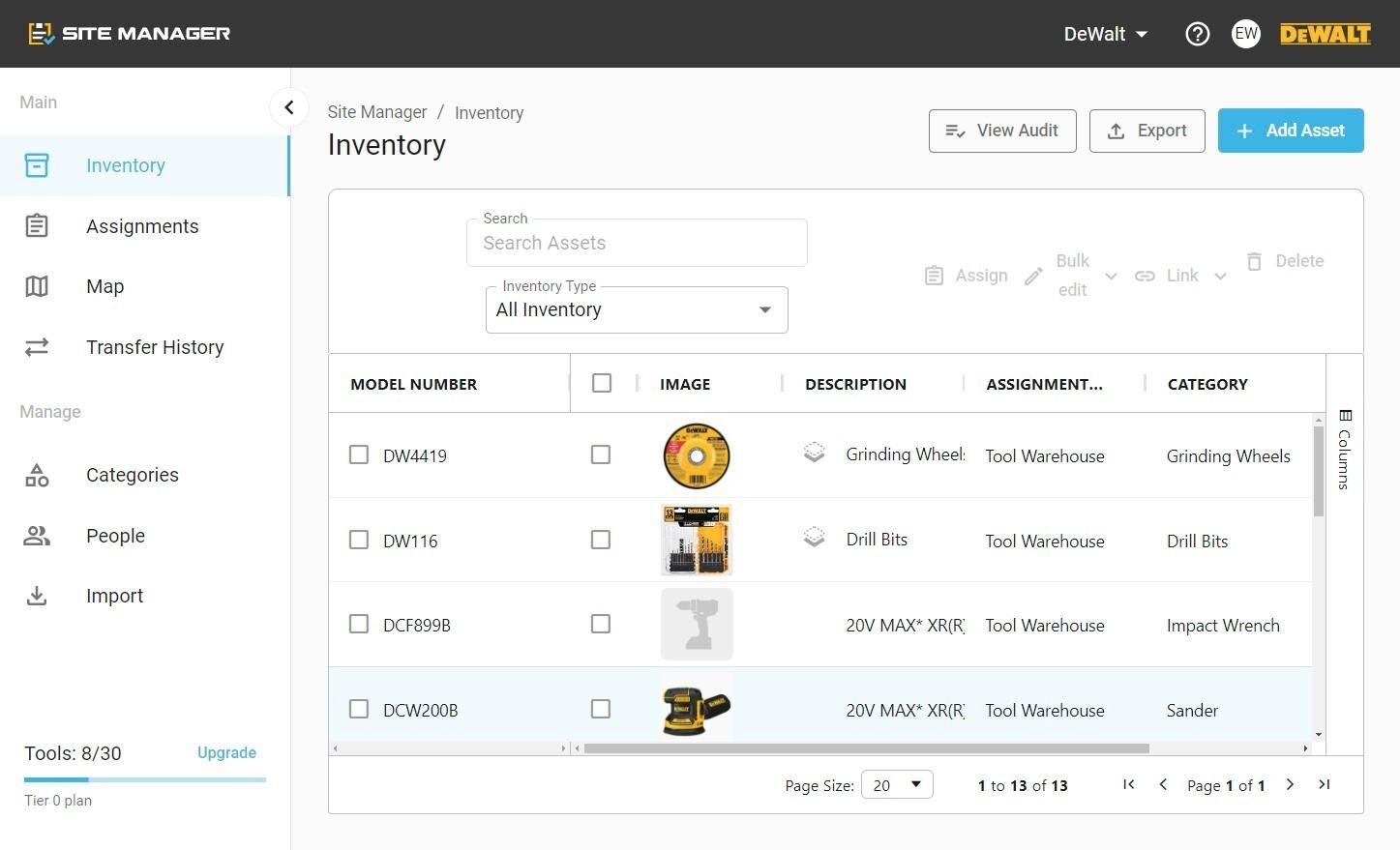Click the Add Asset button

click(x=1291, y=131)
